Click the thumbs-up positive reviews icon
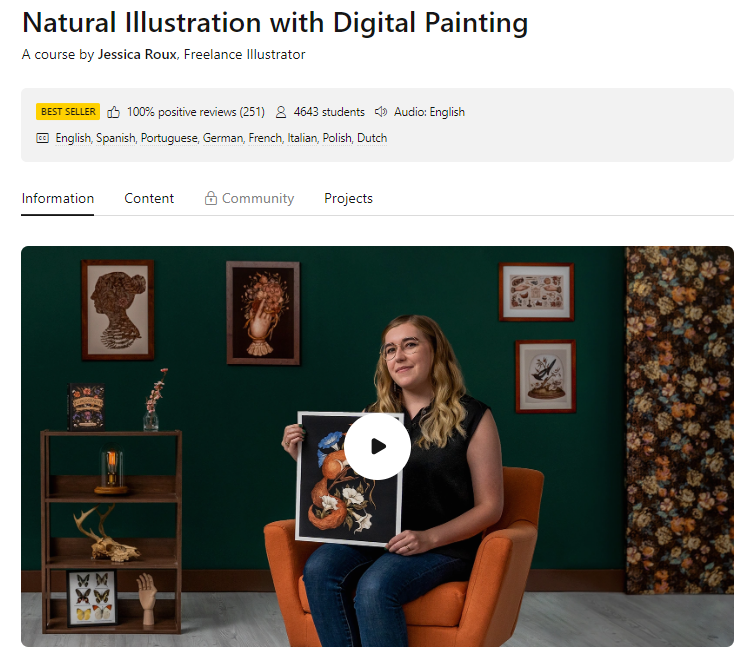Image resolution: width=749 pixels, height=658 pixels. click(x=114, y=112)
